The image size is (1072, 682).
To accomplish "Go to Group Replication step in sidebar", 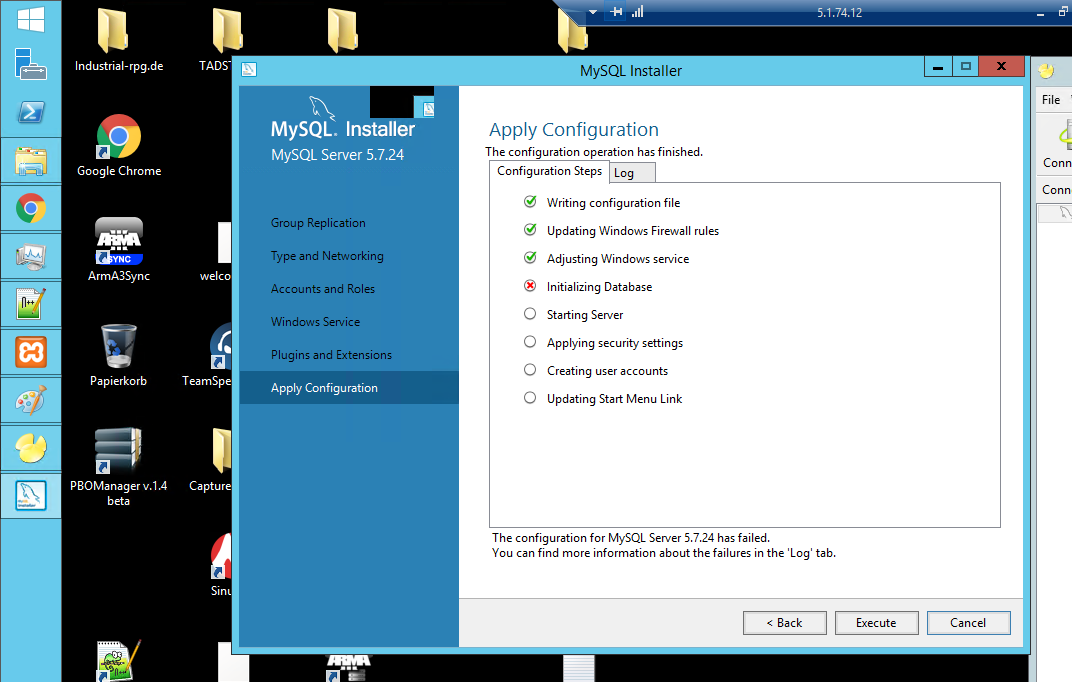I will click(318, 223).
